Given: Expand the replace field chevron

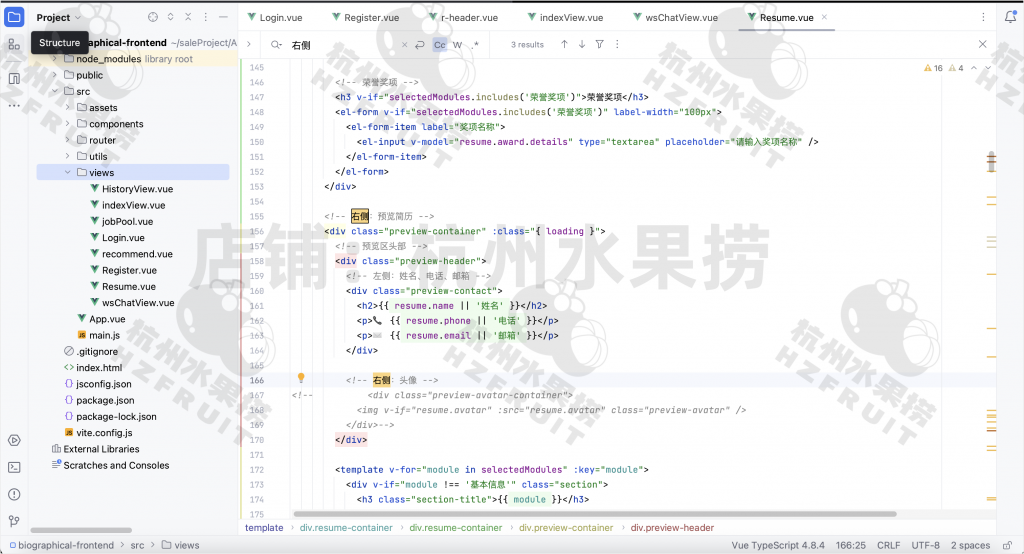Looking at the screenshot, I should [249, 44].
